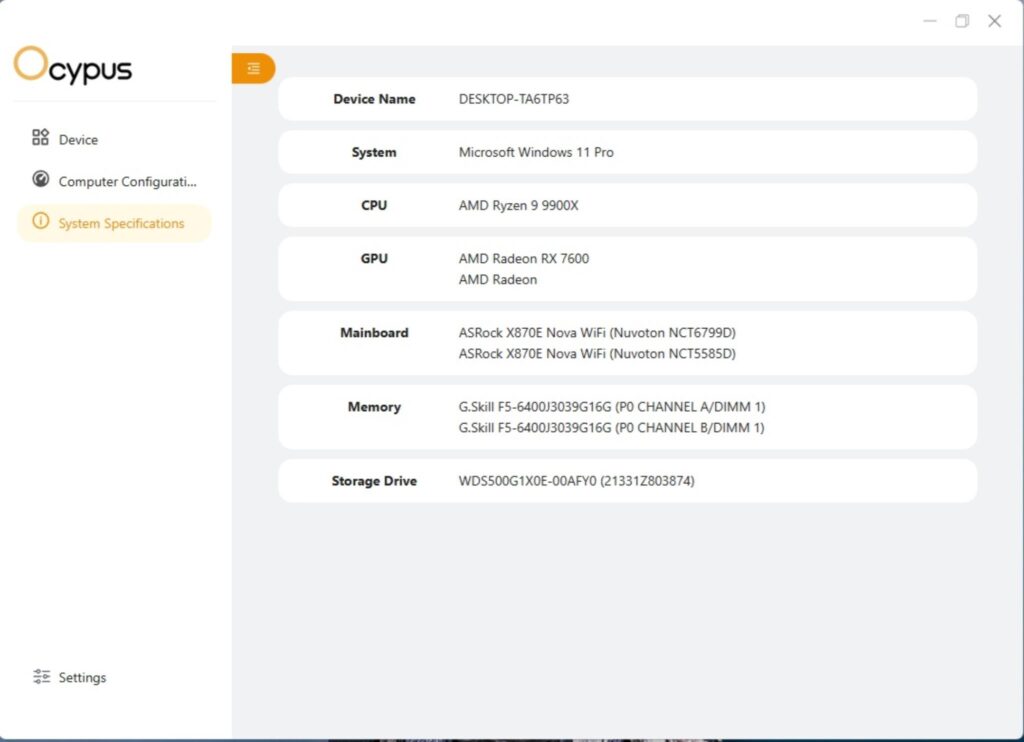Click the Computer Configuration gauge icon
This screenshot has width=1024, height=742.
40,179
